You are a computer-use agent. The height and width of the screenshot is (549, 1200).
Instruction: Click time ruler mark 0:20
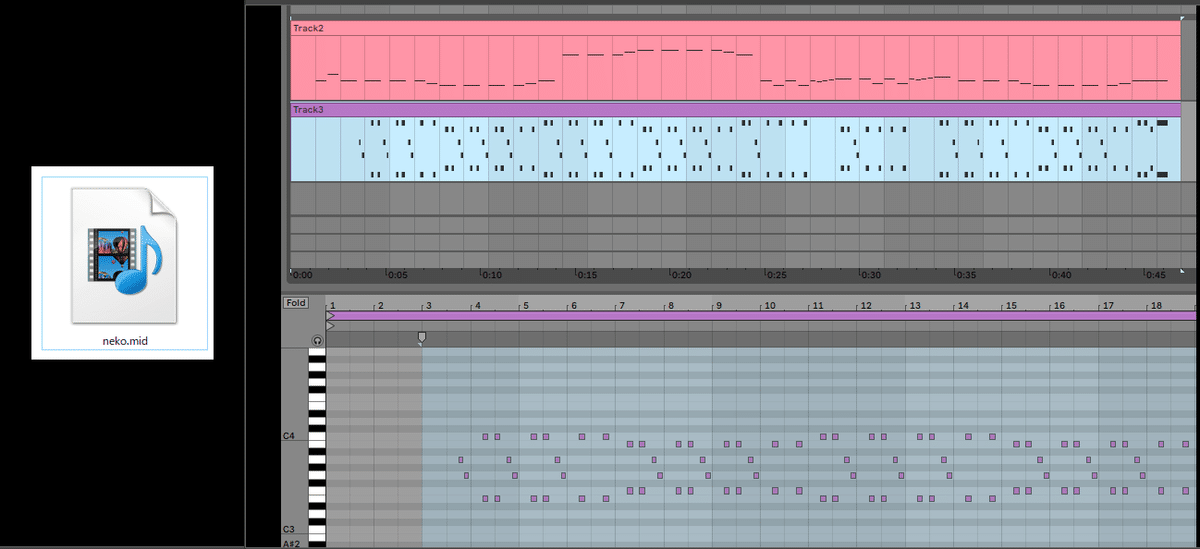682,274
